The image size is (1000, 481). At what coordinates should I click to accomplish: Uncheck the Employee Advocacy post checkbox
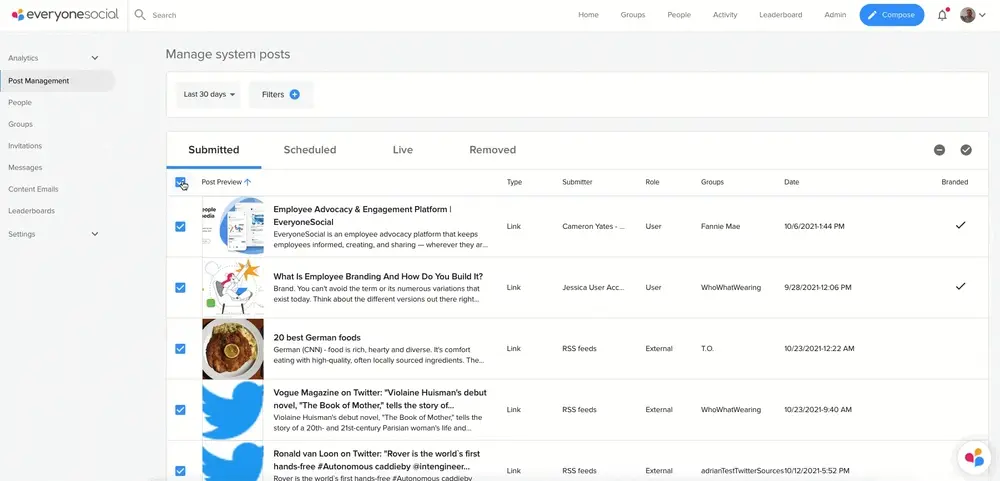180,226
